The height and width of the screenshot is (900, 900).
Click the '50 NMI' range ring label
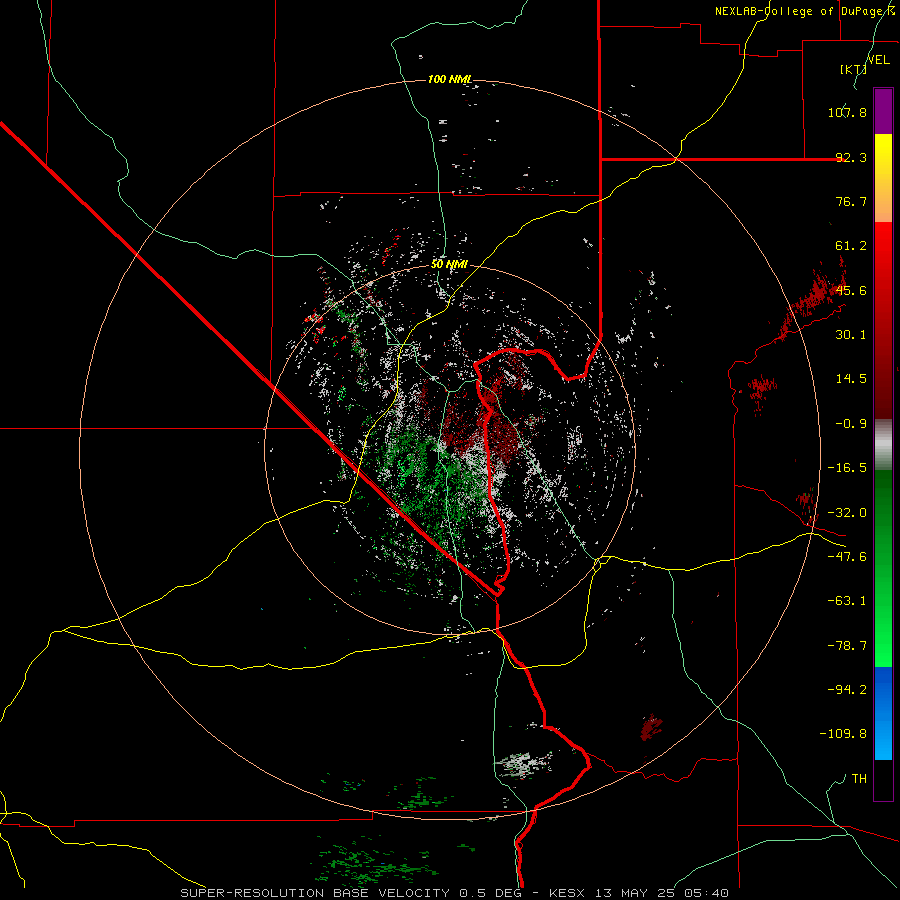449,264
